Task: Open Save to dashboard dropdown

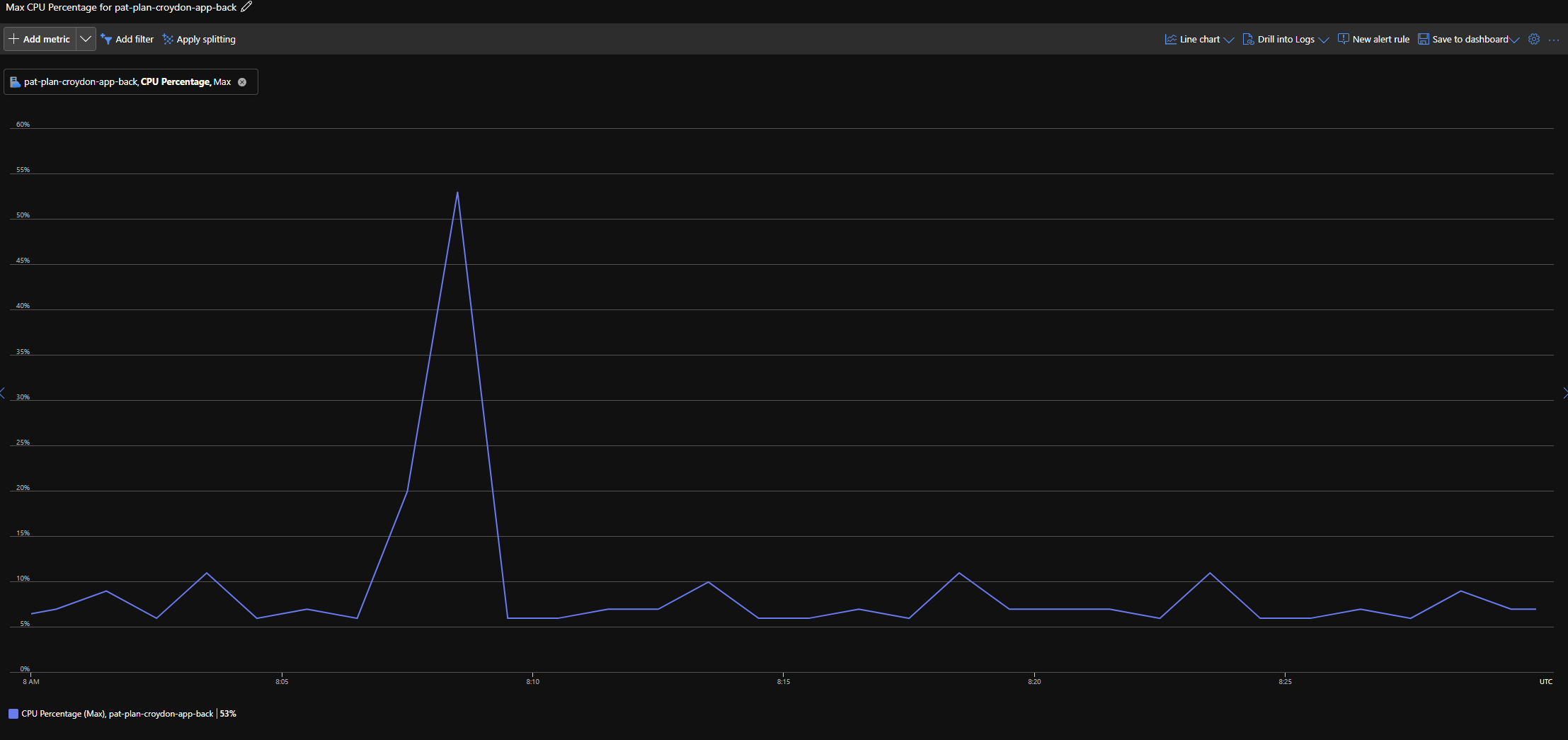Action: [x=1468, y=39]
